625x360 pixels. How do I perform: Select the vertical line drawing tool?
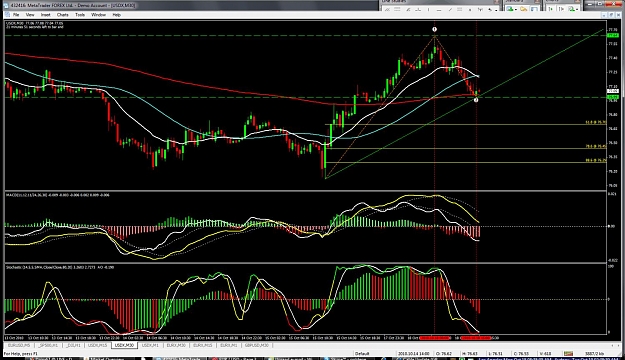coord(428,10)
